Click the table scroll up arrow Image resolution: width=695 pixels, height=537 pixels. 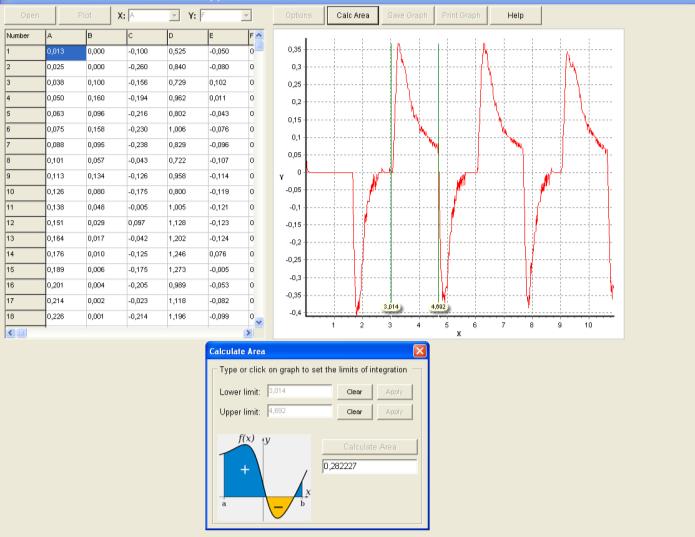pos(259,35)
